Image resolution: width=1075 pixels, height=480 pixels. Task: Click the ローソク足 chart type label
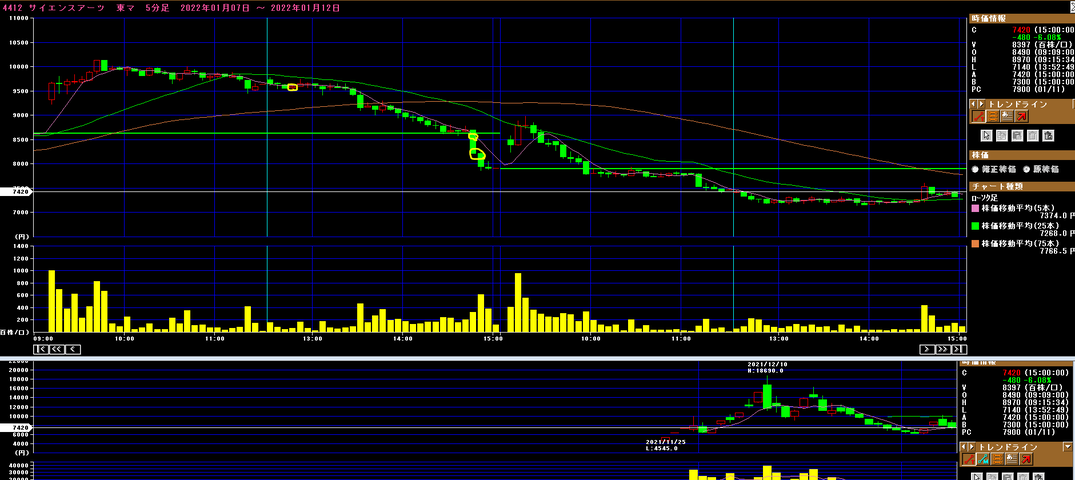[985, 197]
